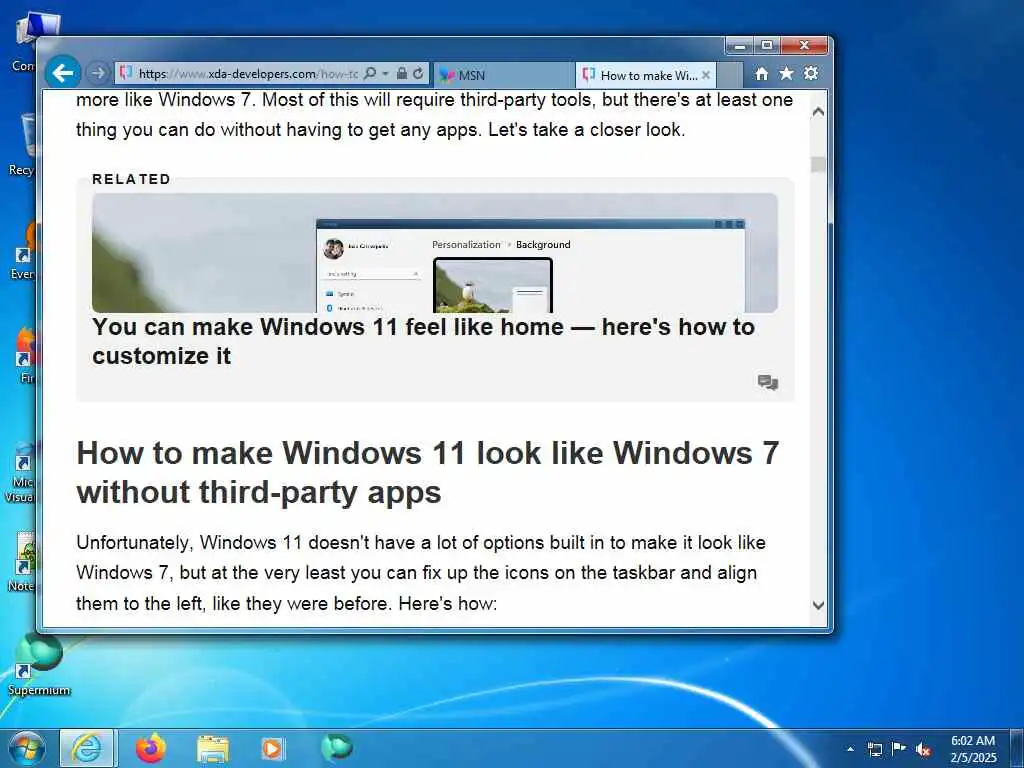The image size is (1024, 768).
Task: Open Windows Explorer folder in taskbar
Action: click(213, 750)
